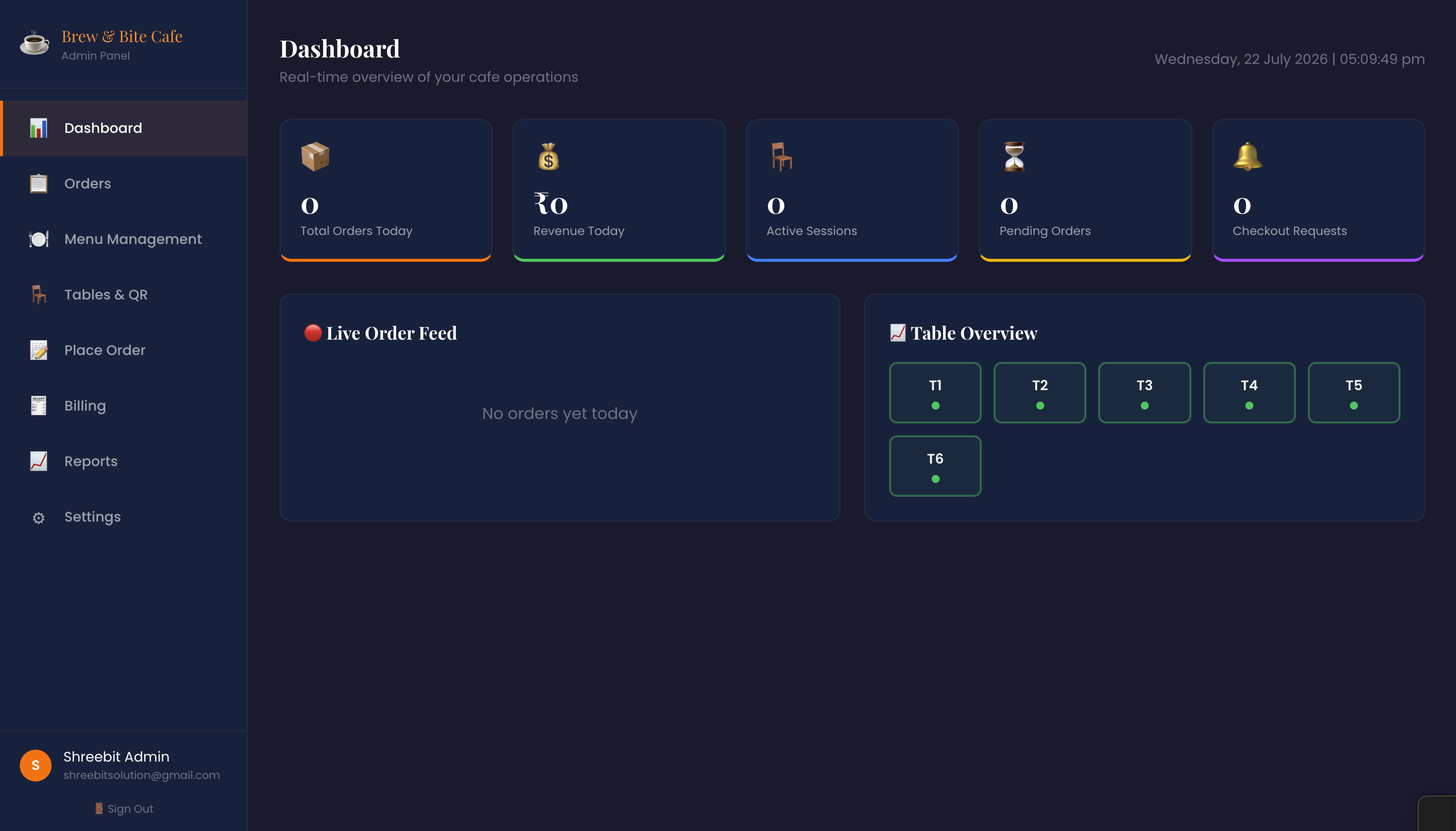Click the chair icon on Active Sessions card

click(x=782, y=156)
